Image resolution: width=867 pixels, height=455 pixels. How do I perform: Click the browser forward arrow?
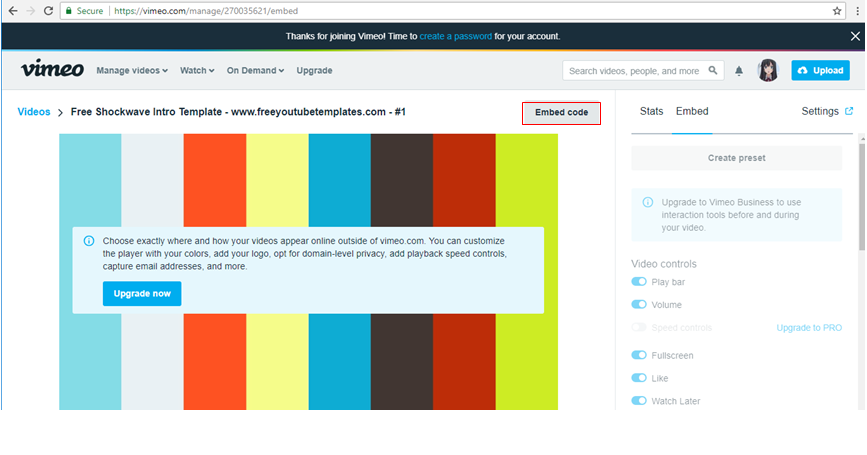pos(30,11)
